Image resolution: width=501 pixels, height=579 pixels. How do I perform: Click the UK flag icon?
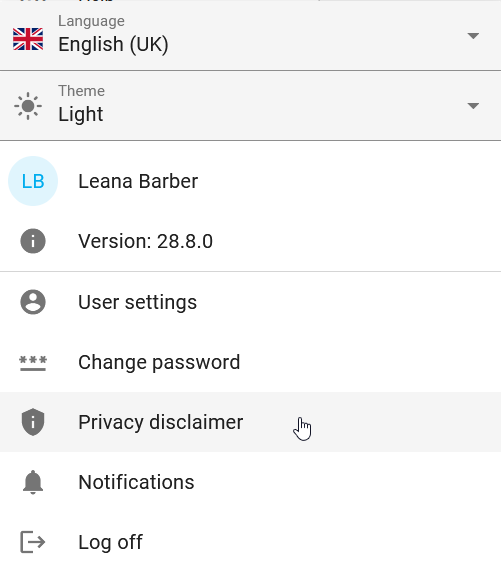(x=28, y=39)
